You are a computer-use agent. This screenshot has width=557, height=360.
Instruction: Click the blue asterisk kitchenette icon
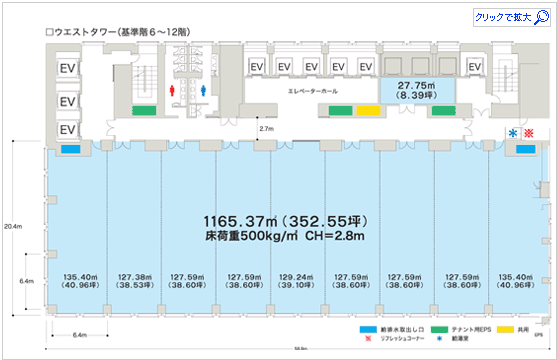tap(513, 133)
